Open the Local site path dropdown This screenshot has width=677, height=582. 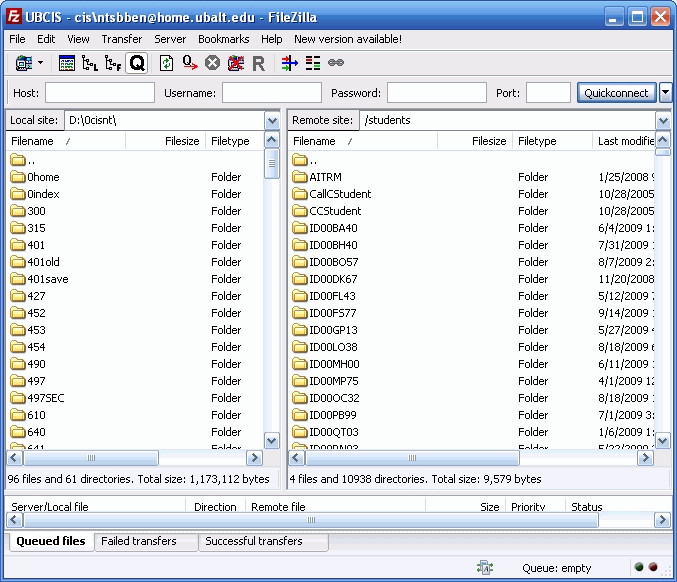272,120
